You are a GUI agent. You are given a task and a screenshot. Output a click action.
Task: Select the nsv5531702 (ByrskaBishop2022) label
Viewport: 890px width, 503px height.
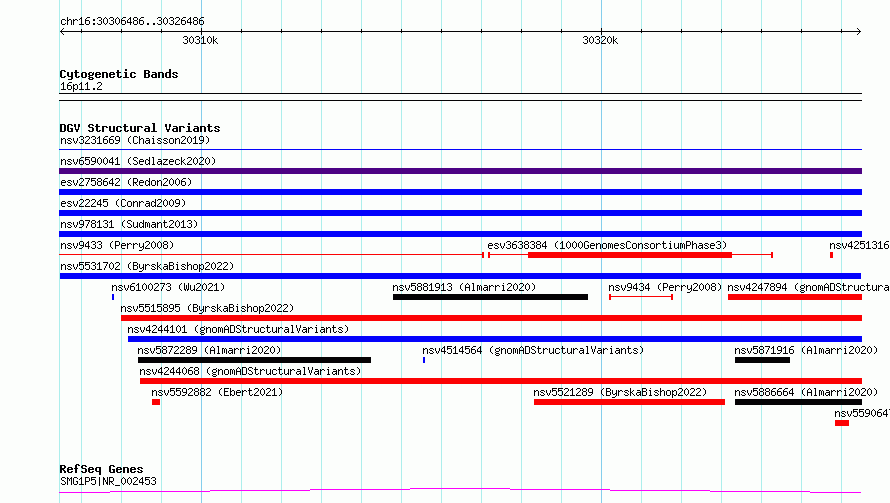(x=147, y=266)
